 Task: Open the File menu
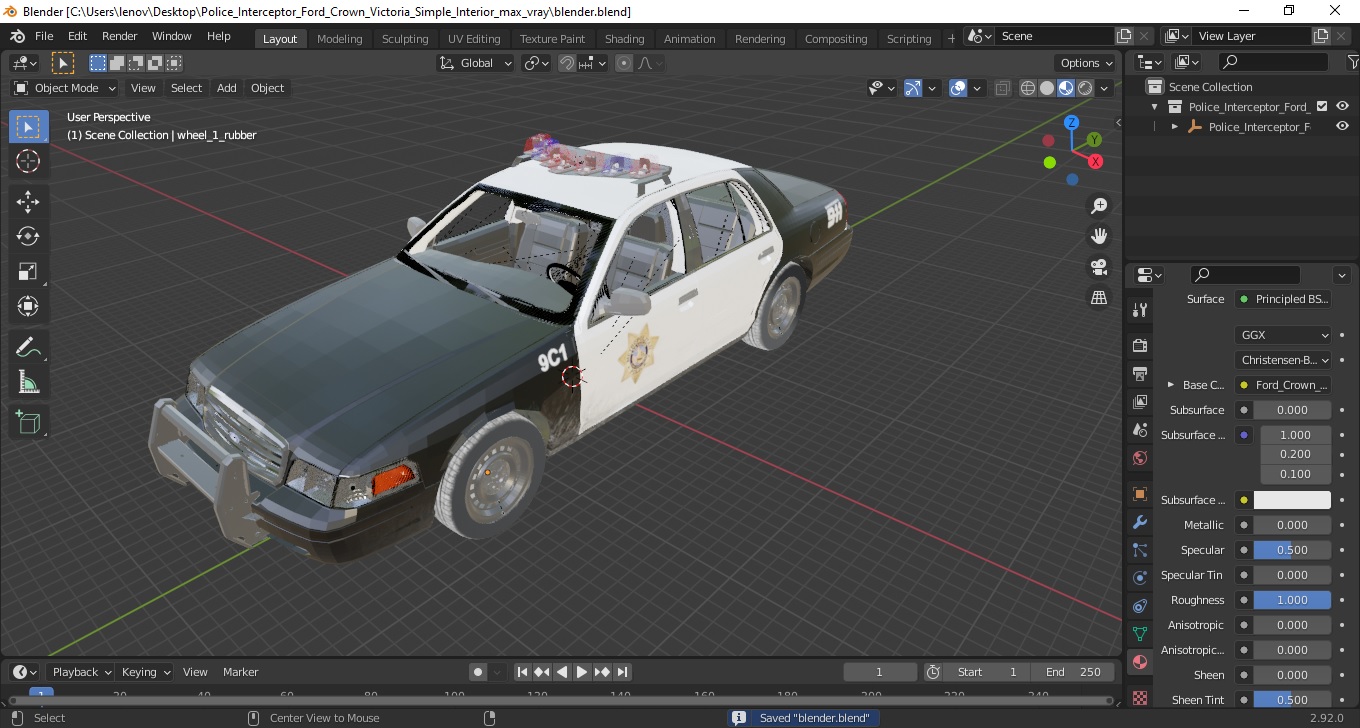pos(44,36)
